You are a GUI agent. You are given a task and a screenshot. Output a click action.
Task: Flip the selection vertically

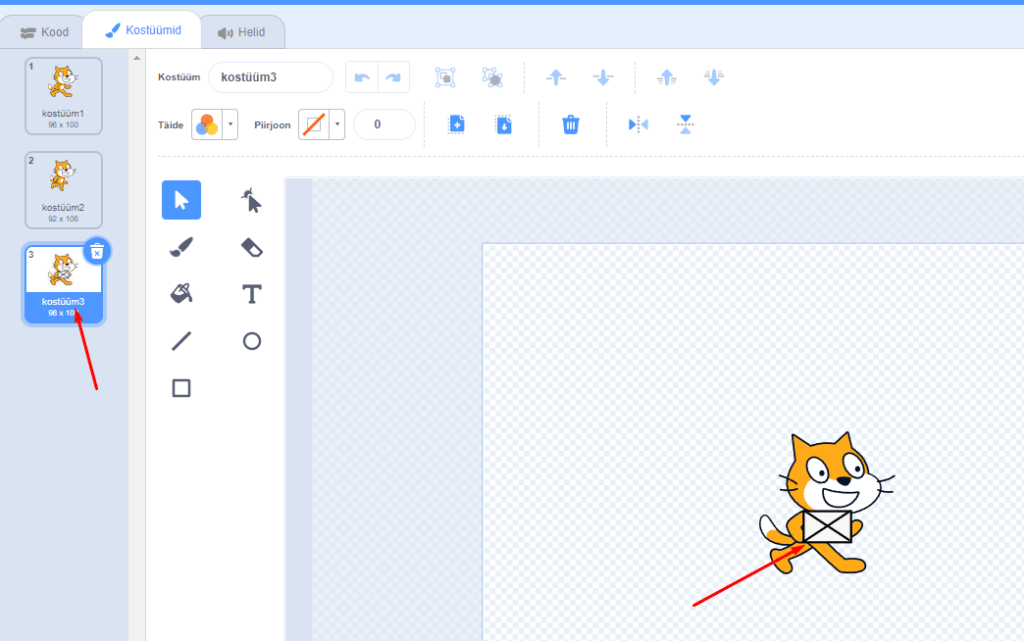click(685, 124)
